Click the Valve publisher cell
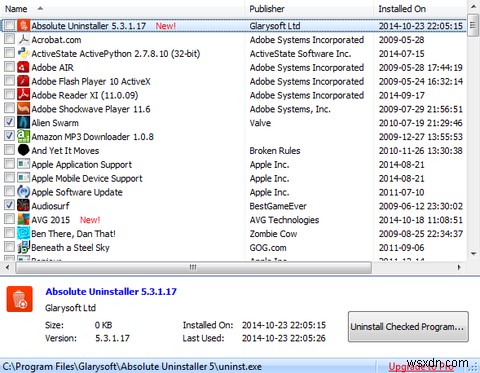The image size is (480, 373). coord(260,123)
